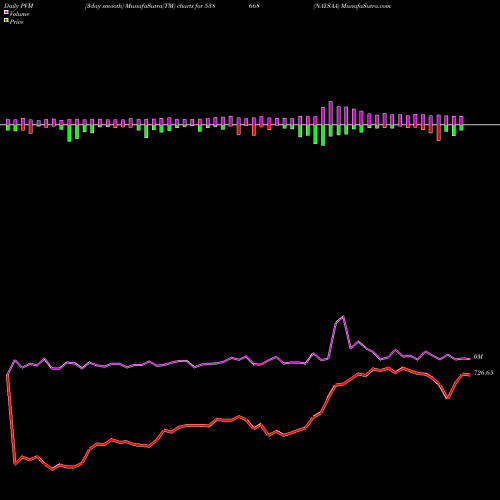Viewport: 500px width, 500px height.
Task: Click the Volume legend label
Action: [19, 14]
